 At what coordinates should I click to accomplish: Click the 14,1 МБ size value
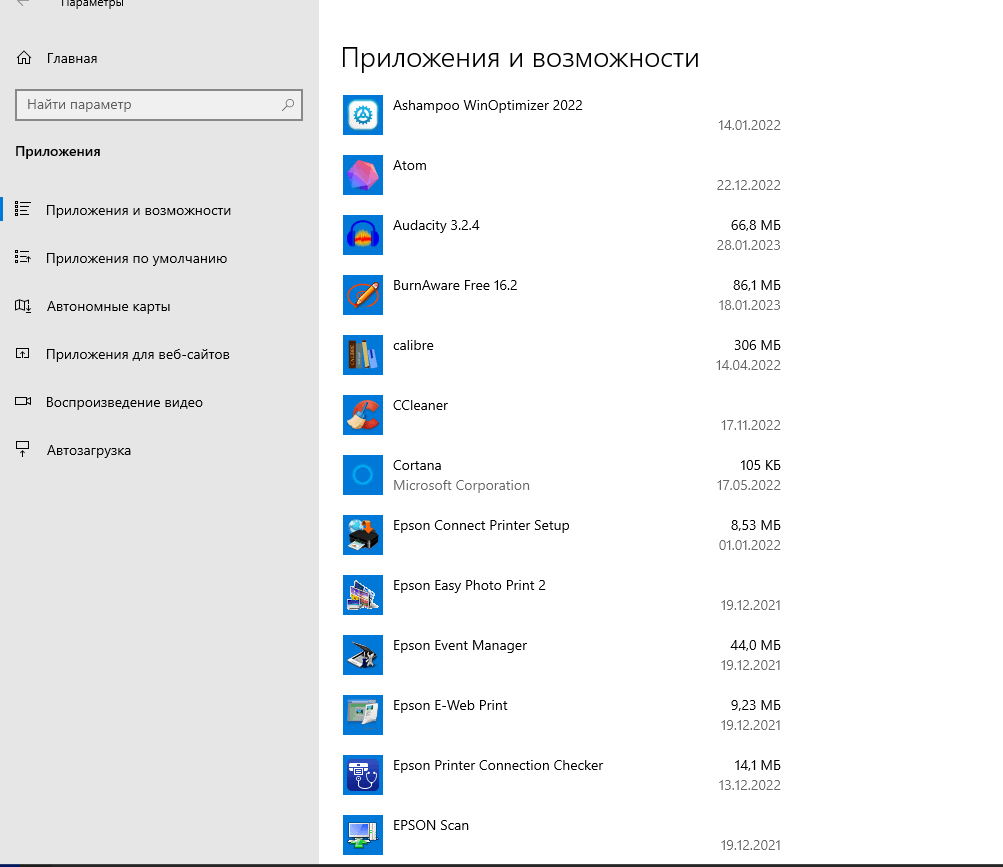coord(757,765)
